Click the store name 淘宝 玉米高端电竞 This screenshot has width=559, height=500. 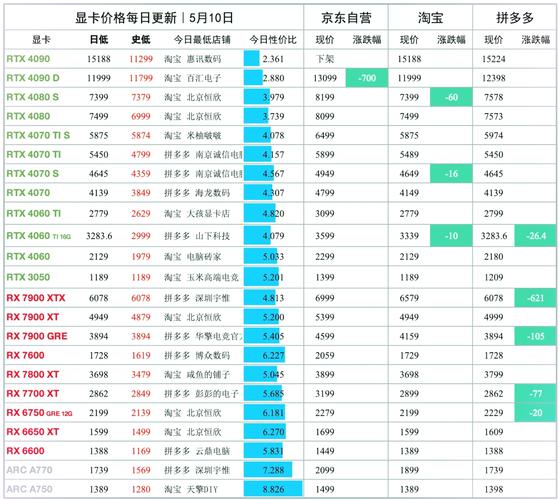(x=201, y=277)
